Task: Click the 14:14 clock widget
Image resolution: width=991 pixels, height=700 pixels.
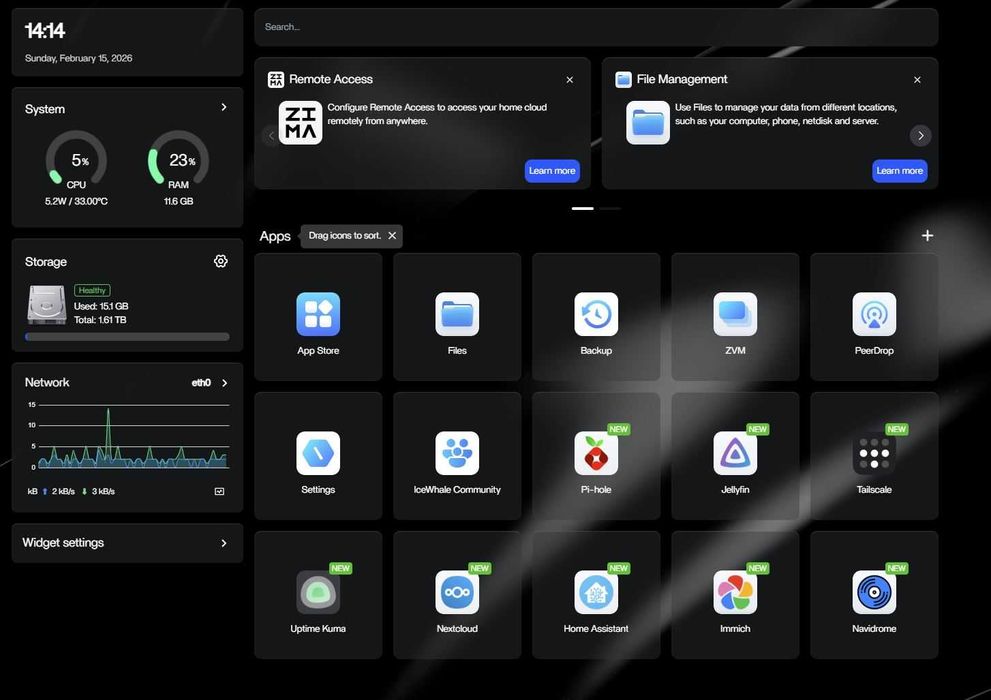Action: 45,30
